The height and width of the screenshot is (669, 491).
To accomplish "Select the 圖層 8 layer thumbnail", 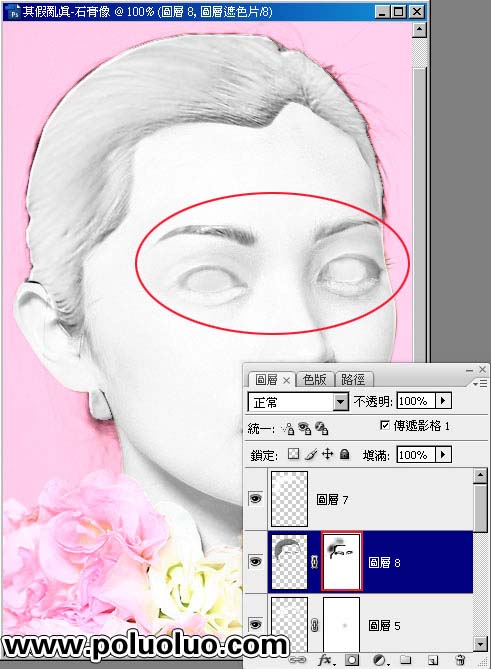I will (289, 561).
